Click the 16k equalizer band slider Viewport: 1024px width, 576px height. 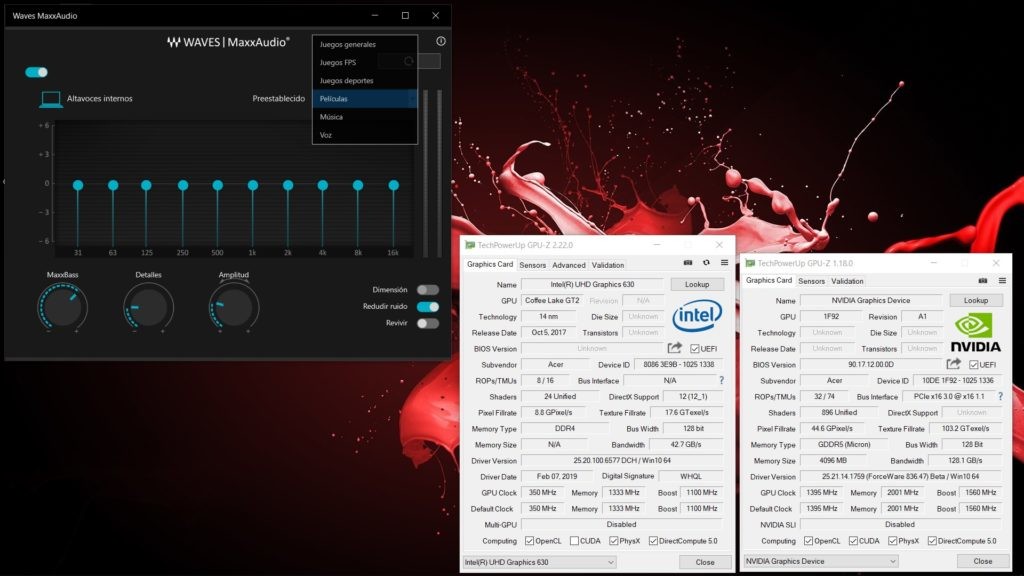pyautogui.click(x=393, y=185)
